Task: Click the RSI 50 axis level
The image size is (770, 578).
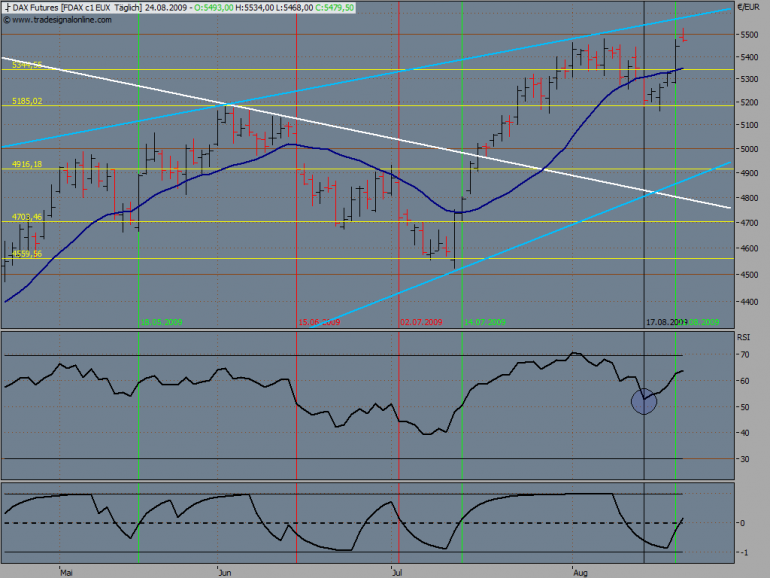Action: tap(745, 407)
